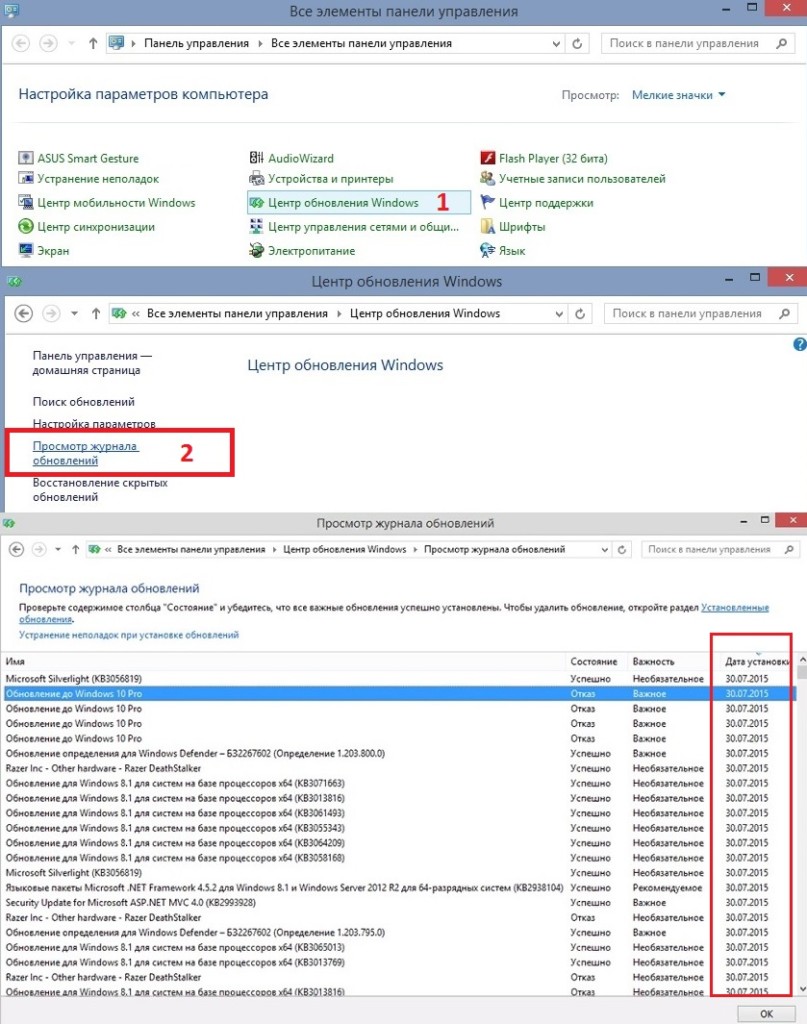The height and width of the screenshot is (1024, 807).
Task: Open Устранение неполадок при установке обновлений link
Action: coord(129,635)
